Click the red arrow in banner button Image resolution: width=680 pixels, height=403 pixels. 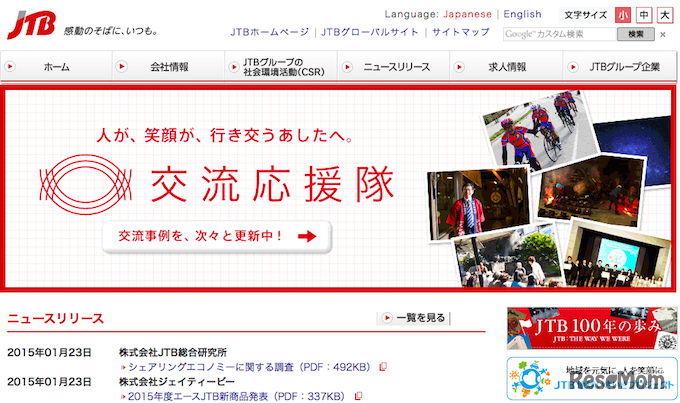click(x=307, y=236)
